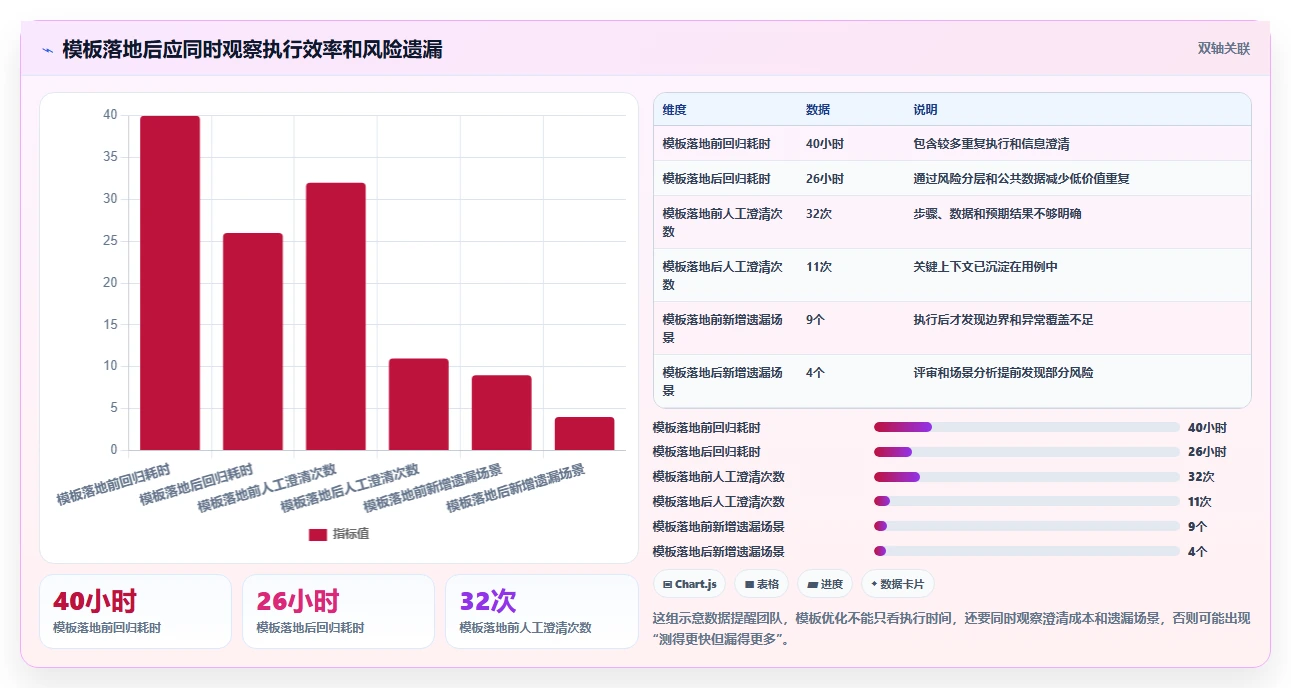Click the chart bar for 模板落地后新增遗漏场景
This screenshot has width=1291, height=688.
tap(585, 433)
